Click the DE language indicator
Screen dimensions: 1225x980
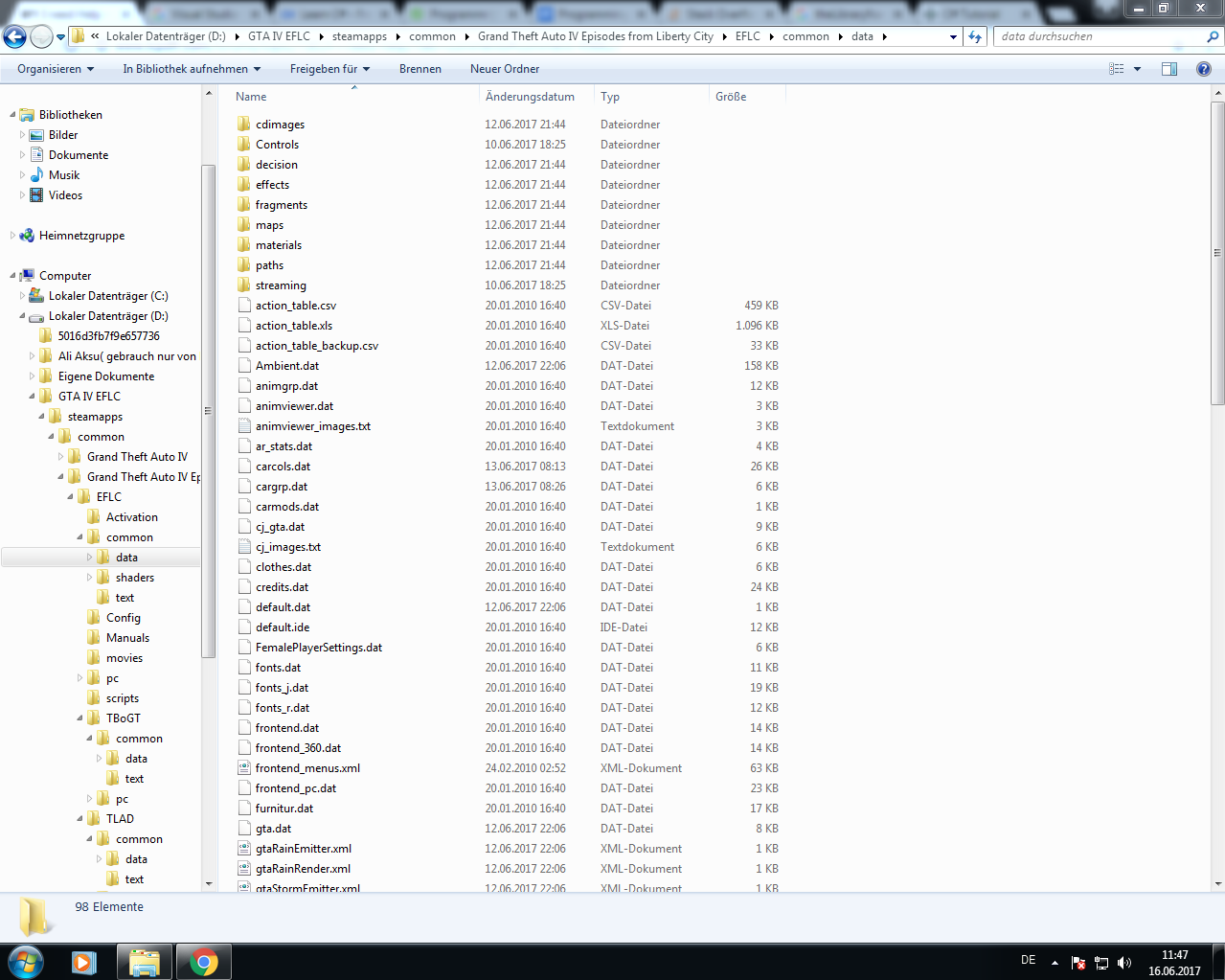(1028, 959)
